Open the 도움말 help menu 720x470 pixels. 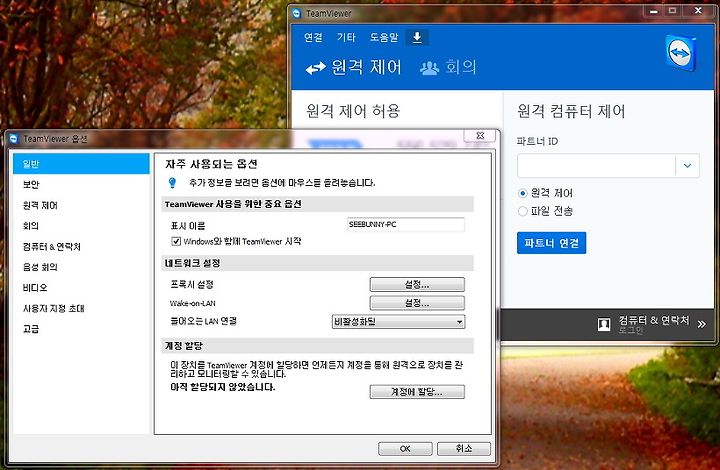384,37
